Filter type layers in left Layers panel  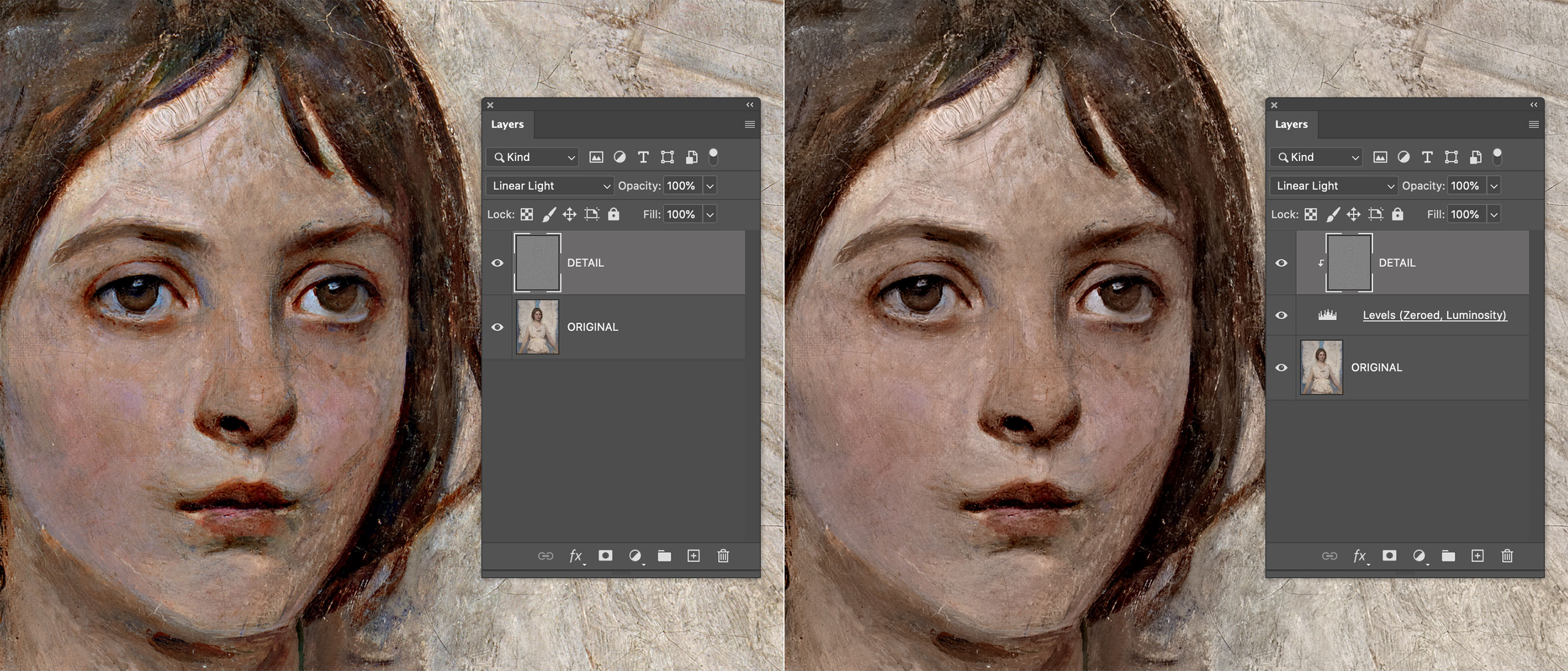[x=643, y=157]
